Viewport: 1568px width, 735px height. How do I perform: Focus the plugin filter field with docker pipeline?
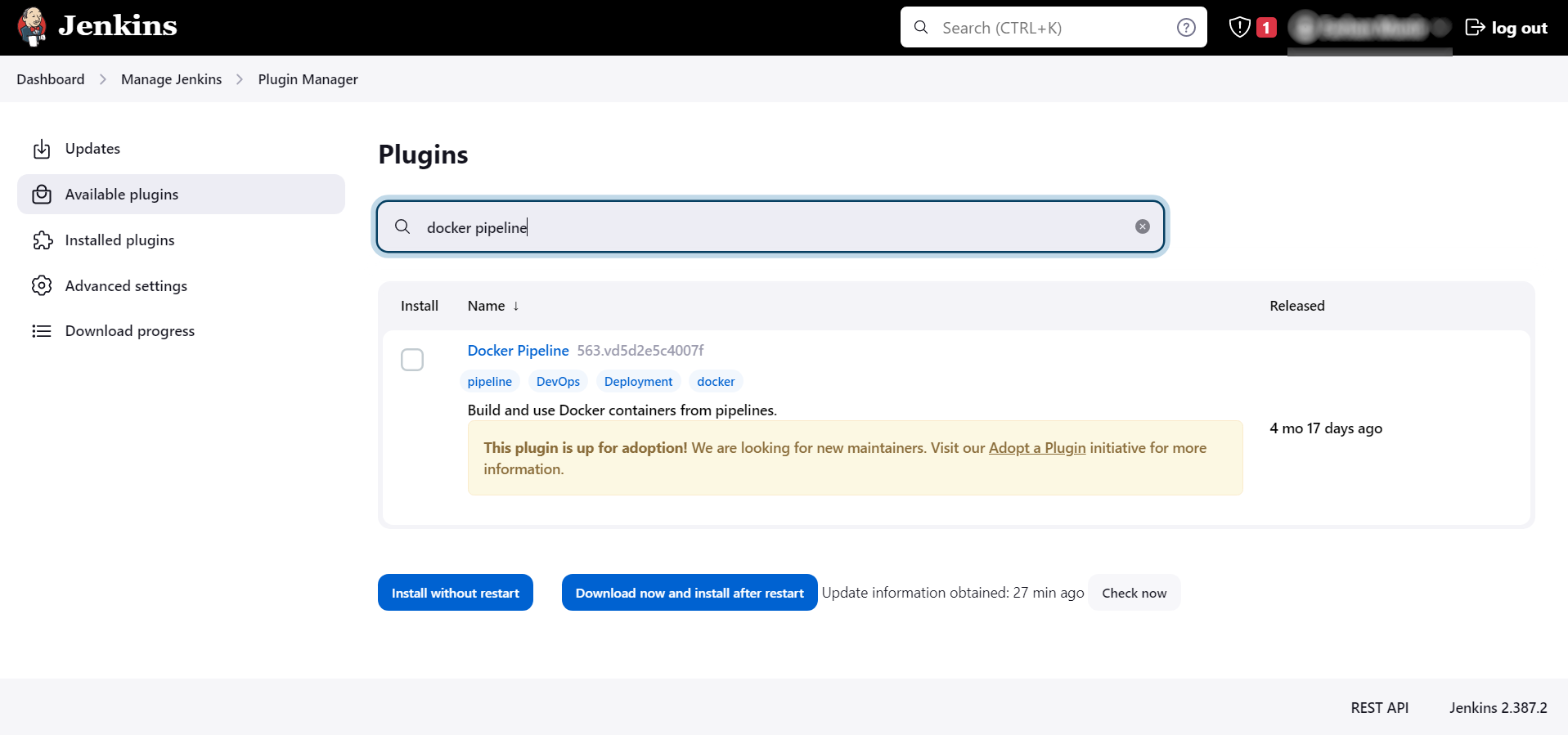(771, 226)
